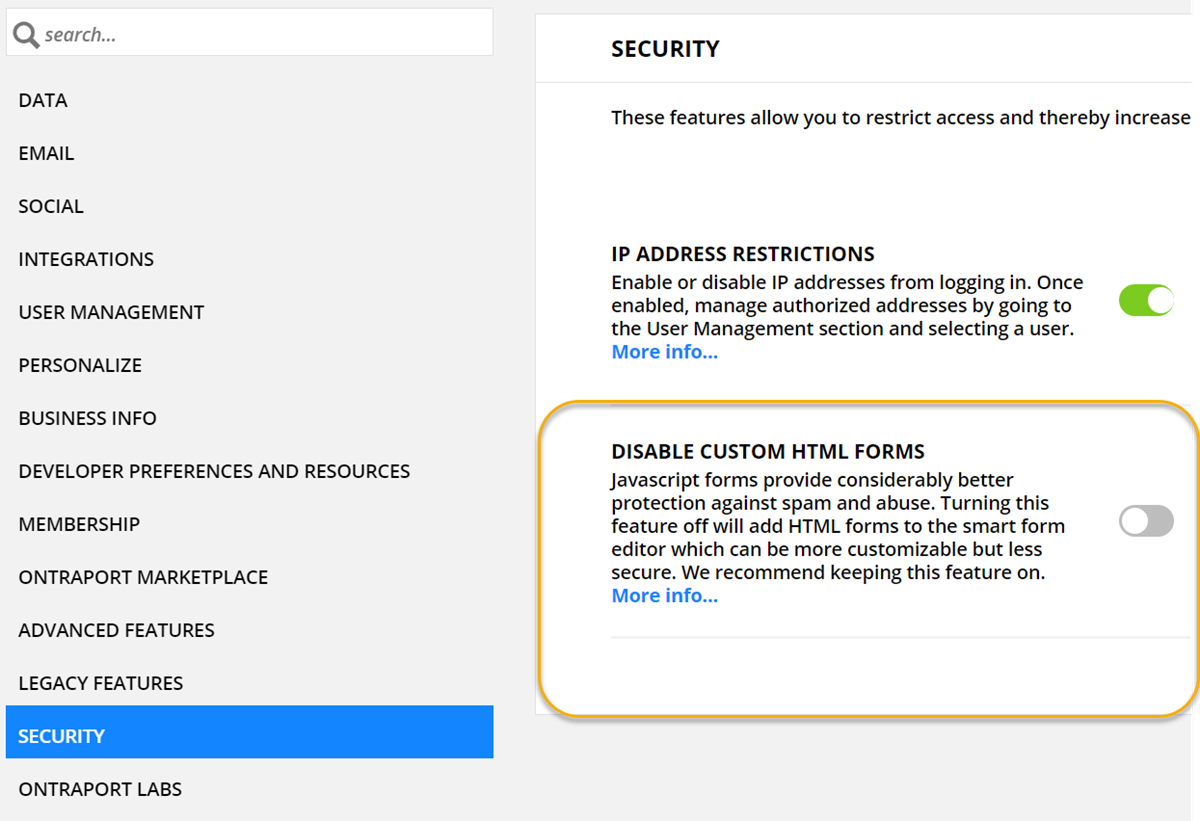Image resolution: width=1200 pixels, height=821 pixels.
Task: Go to Email settings
Action: [x=46, y=153]
